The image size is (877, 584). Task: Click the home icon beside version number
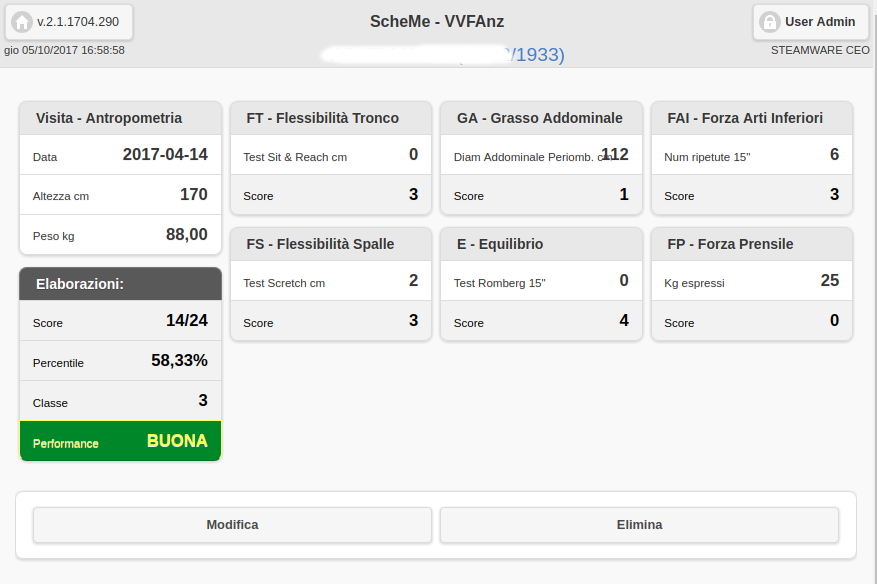click(22, 22)
